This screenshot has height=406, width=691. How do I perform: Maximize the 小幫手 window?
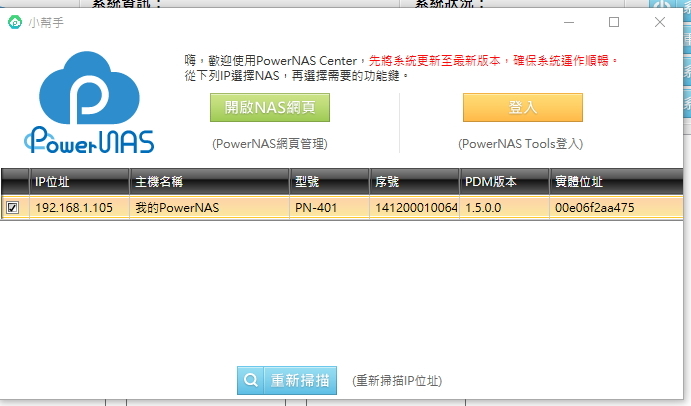(x=614, y=22)
